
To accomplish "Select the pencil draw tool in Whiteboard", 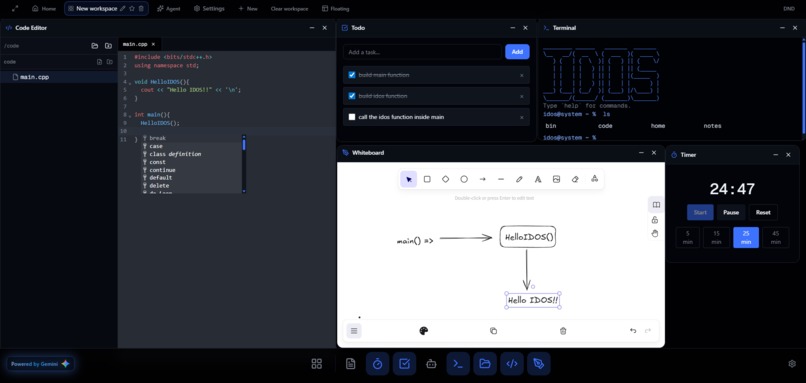I will pos(519,179).
